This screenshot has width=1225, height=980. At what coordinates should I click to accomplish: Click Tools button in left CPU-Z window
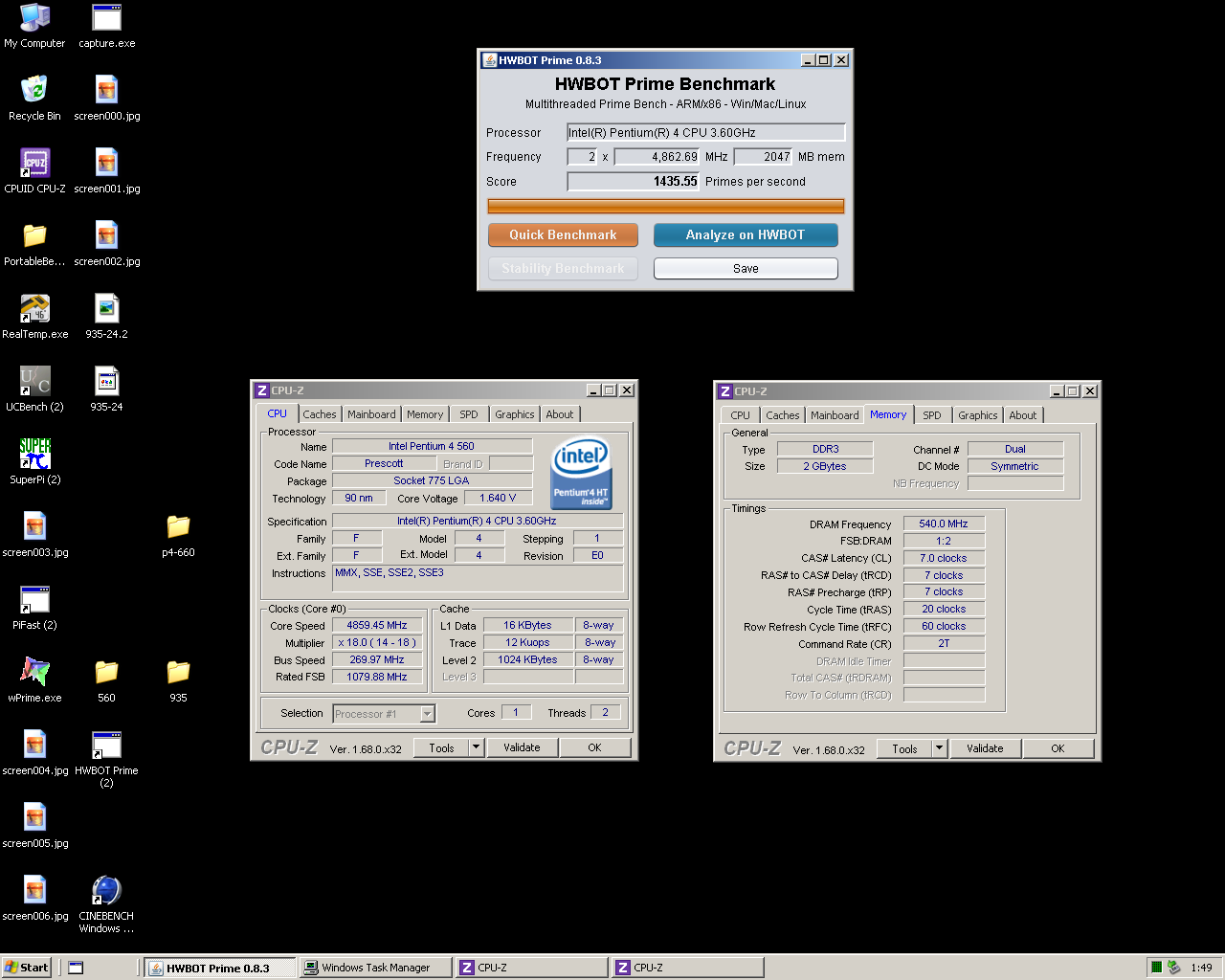(x=441, y=747)
